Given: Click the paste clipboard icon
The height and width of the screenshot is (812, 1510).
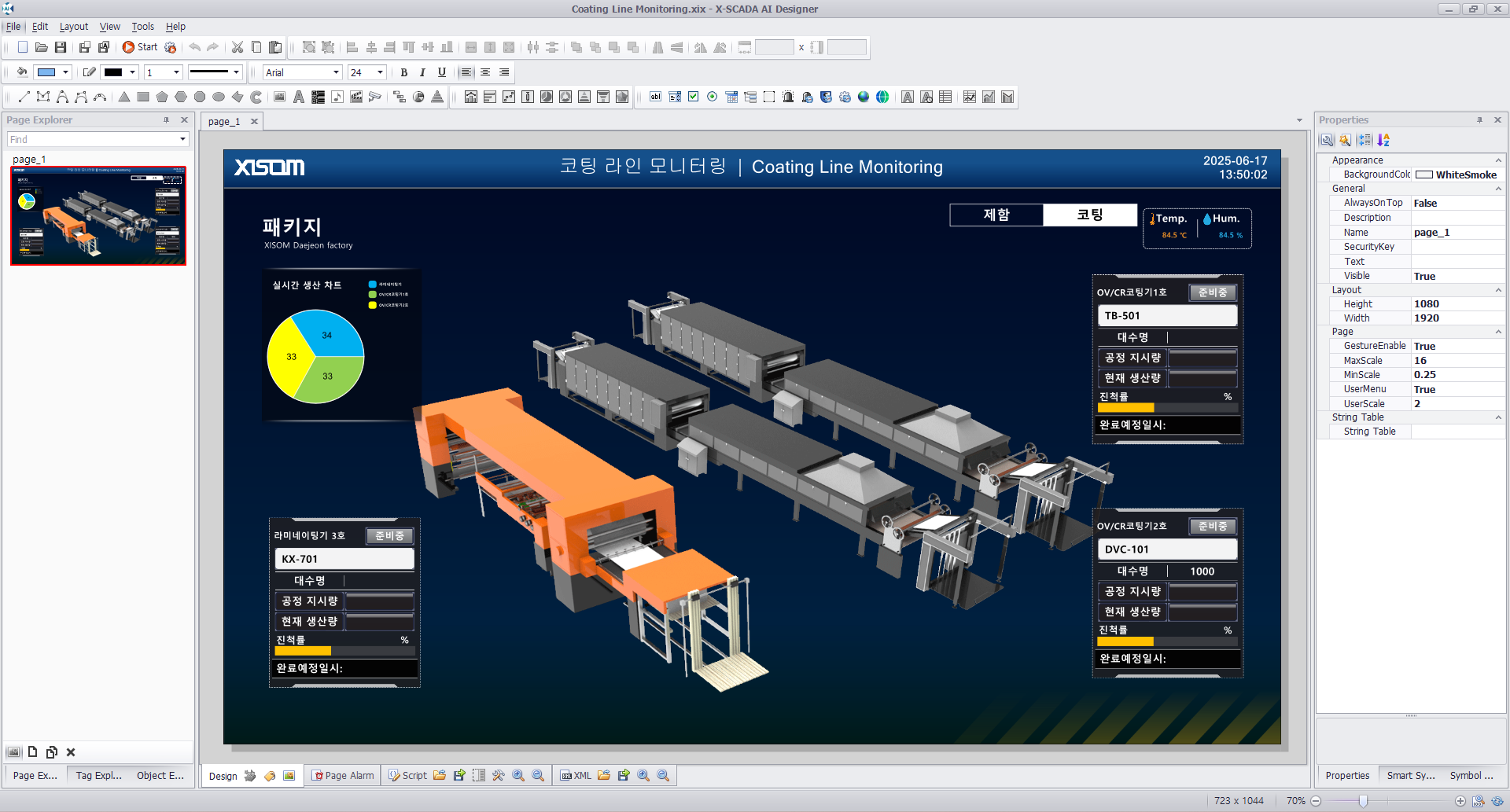Looking at the screenshot, I should point(275,47).
